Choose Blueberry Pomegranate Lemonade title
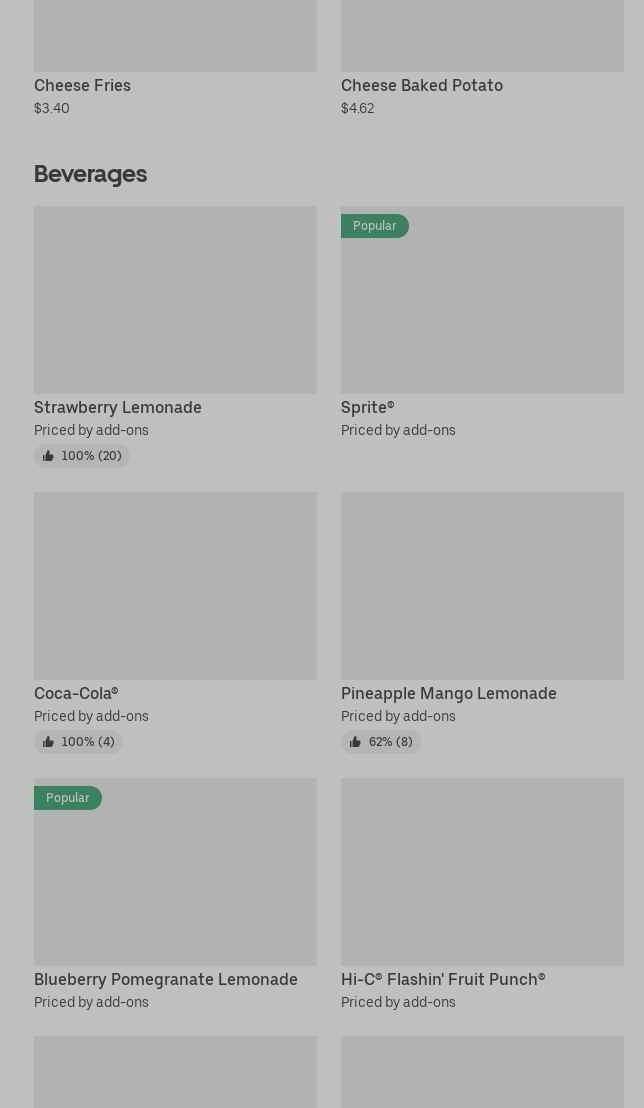The image size is (644, 1108). coord(166,980)
